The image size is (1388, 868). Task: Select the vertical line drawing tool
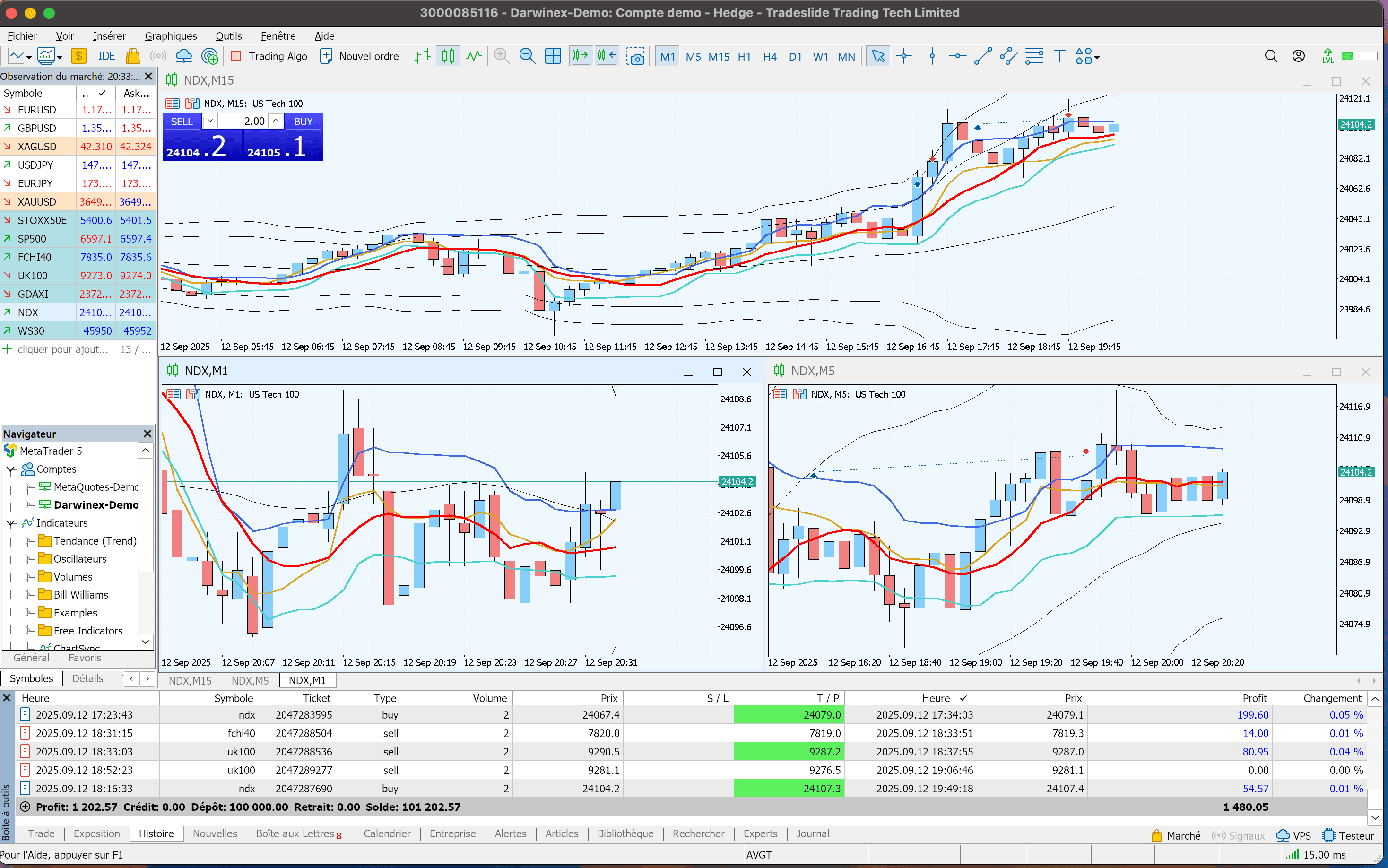[932, 56]
